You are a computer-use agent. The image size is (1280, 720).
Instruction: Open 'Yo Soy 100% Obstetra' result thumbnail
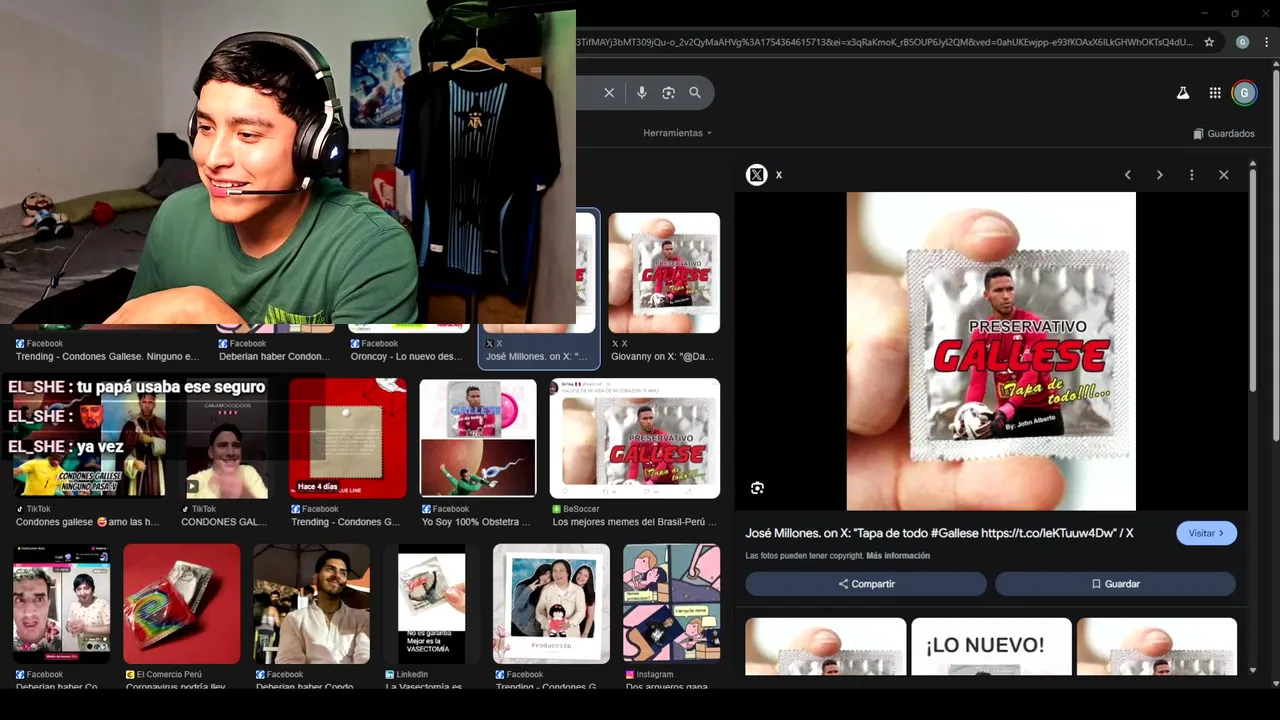[x=478, y=438]
